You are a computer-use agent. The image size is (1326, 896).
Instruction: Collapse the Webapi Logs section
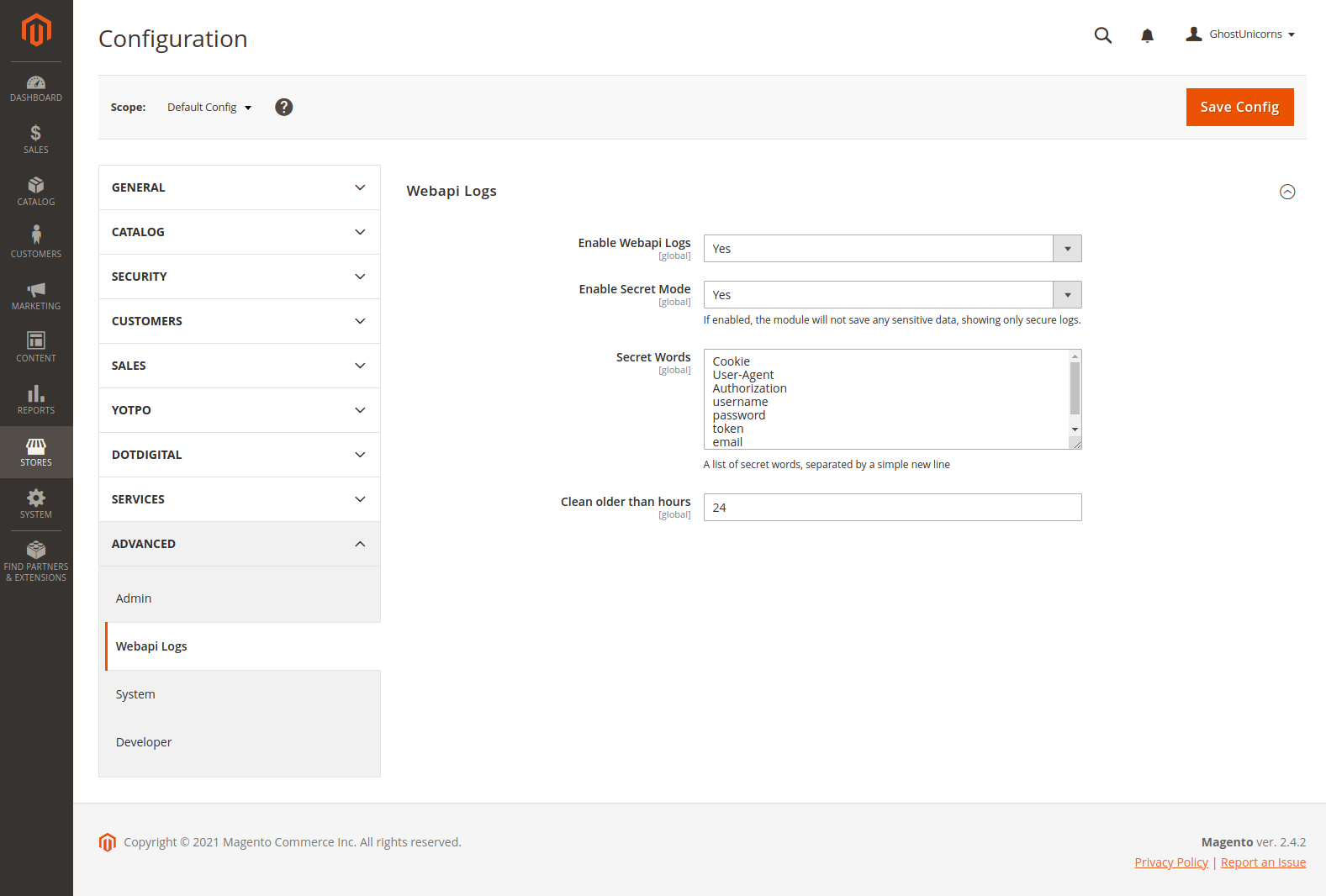1286,192
